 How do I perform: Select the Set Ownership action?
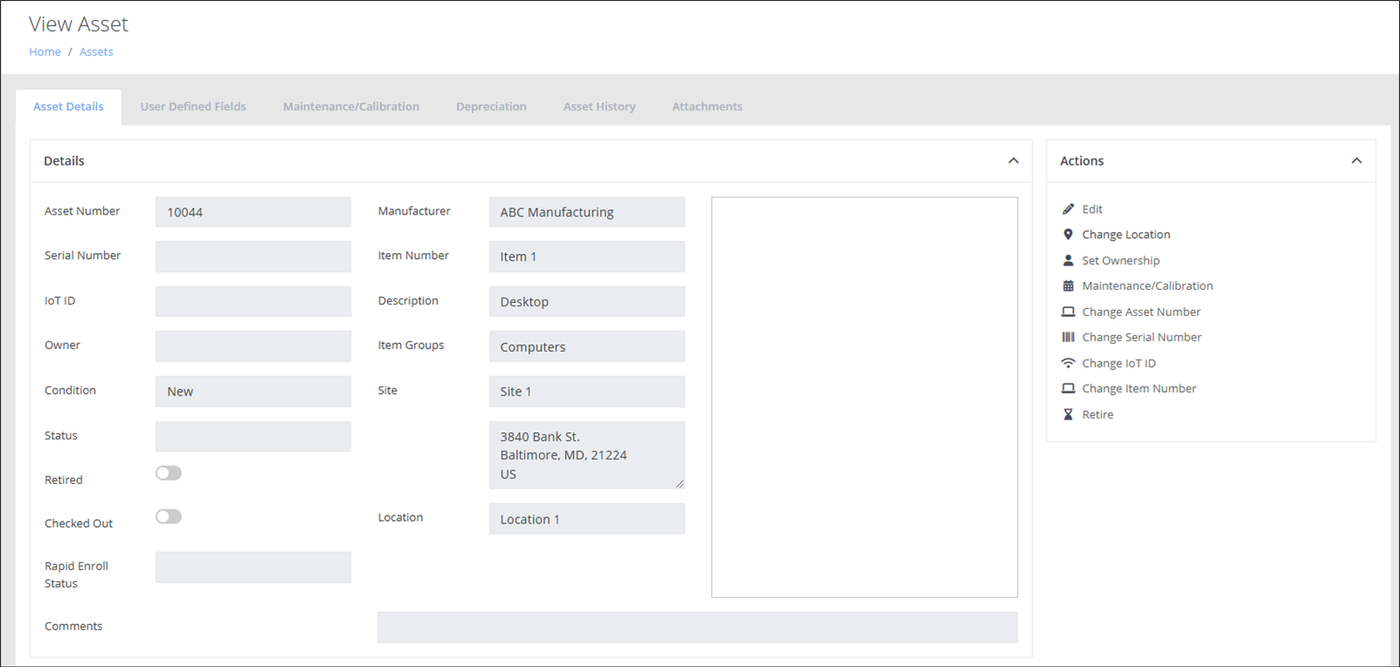[1121, 260]
